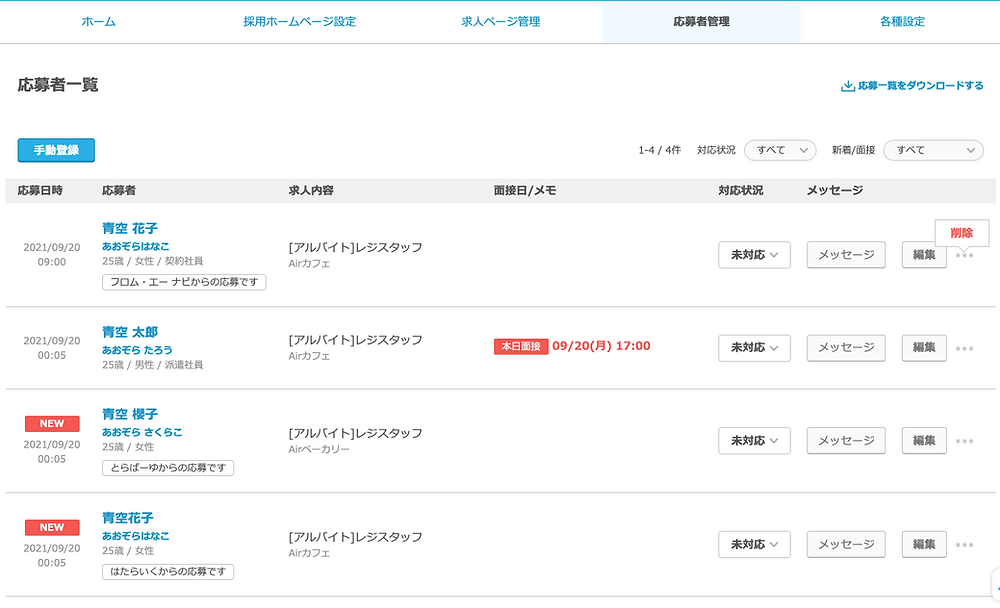Click the 対応状況 column header
The height and width of the screenshot is (608, 1000).
(x=741, y=191)
